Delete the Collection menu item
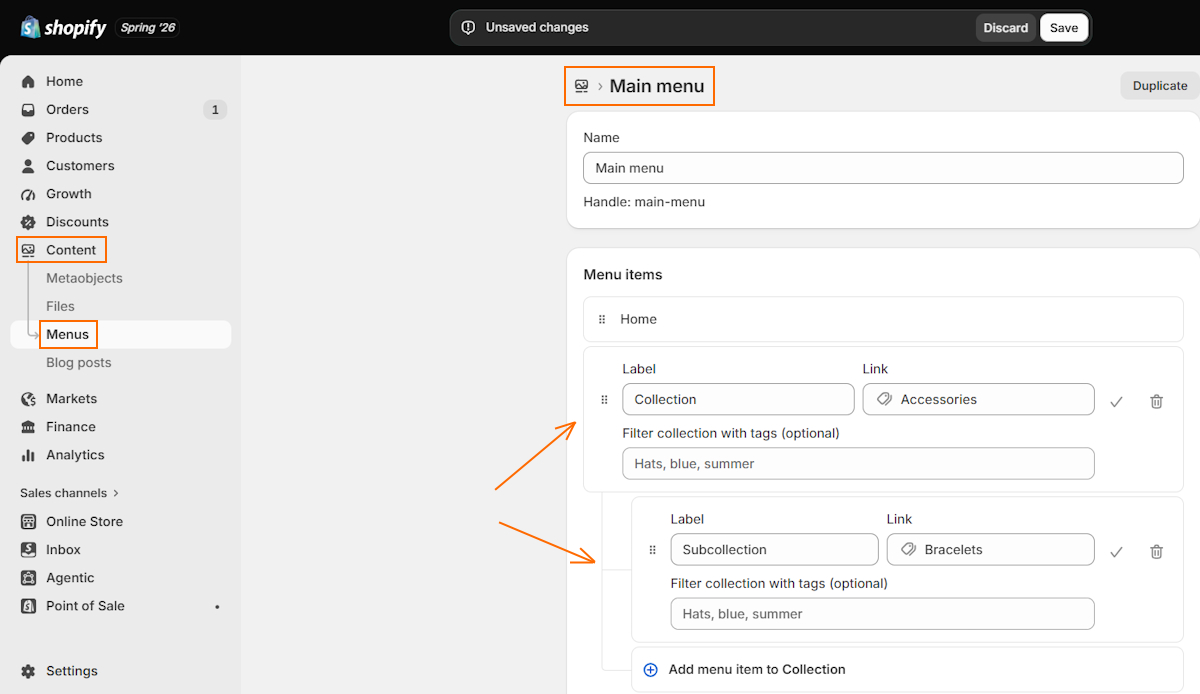This screenshot has width=1200, height=694. point(1156,401)
